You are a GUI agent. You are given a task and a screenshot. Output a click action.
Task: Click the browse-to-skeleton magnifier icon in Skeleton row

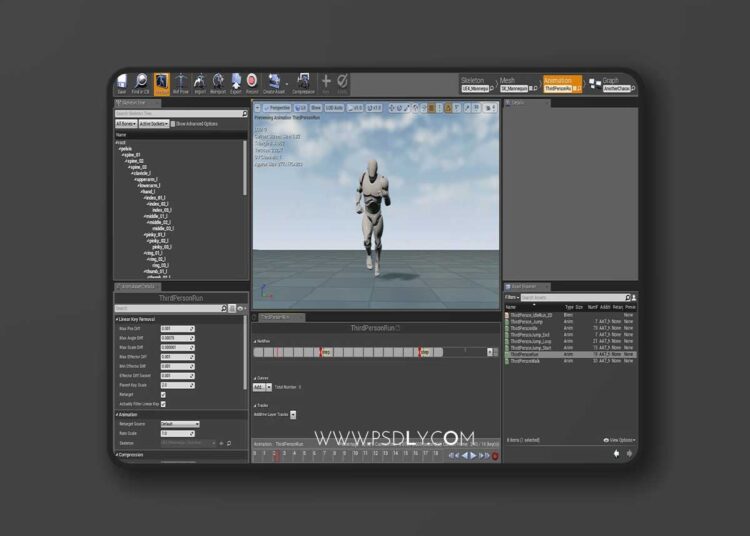(229, 443)
